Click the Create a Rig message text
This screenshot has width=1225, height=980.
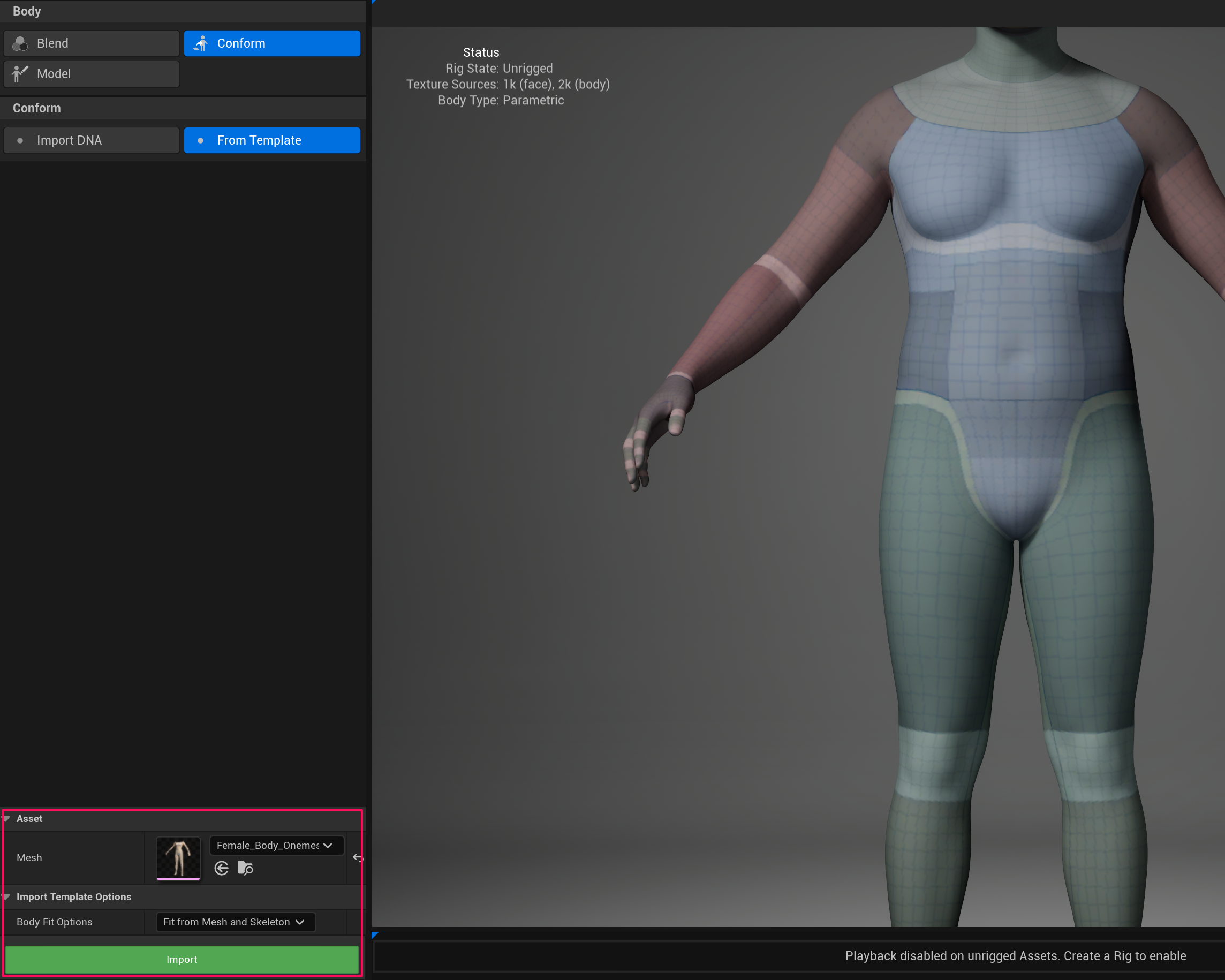coord(1124,955)
